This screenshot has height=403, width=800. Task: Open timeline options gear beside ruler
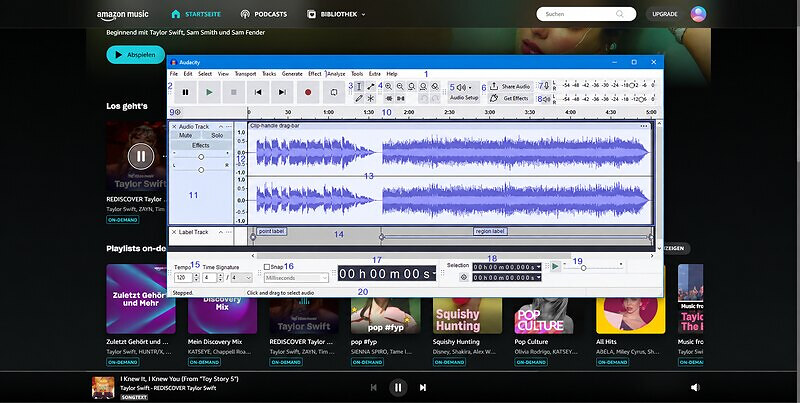(178, 112)
